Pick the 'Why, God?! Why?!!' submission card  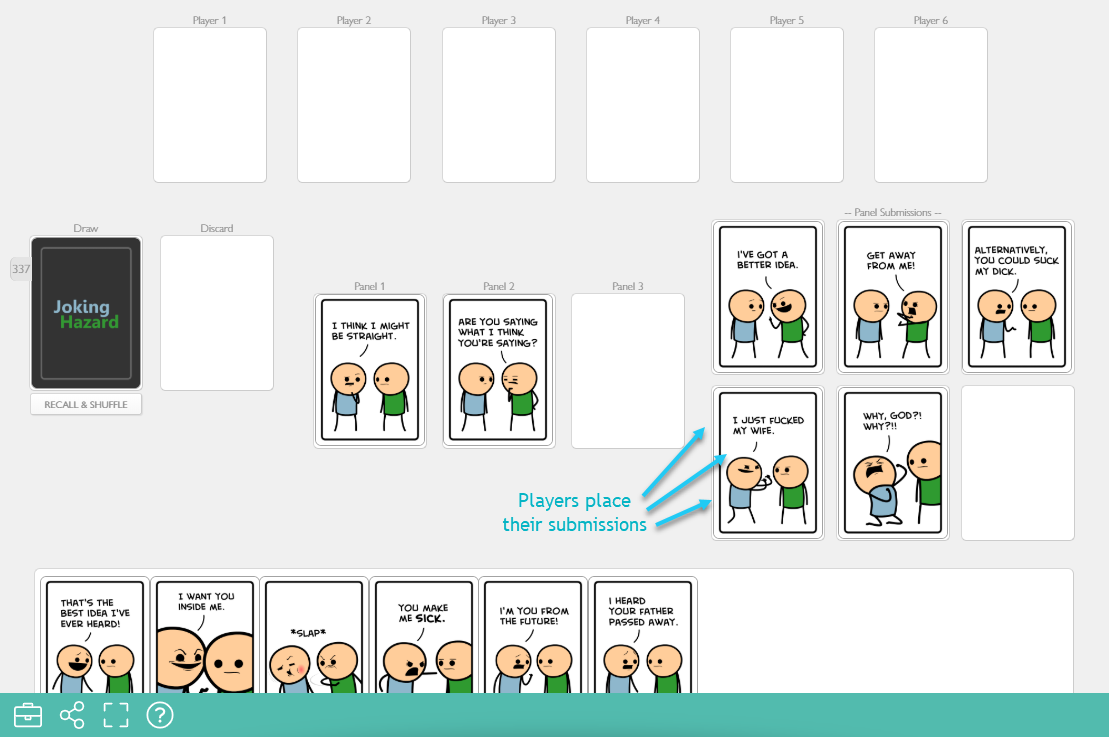(893, 463)
